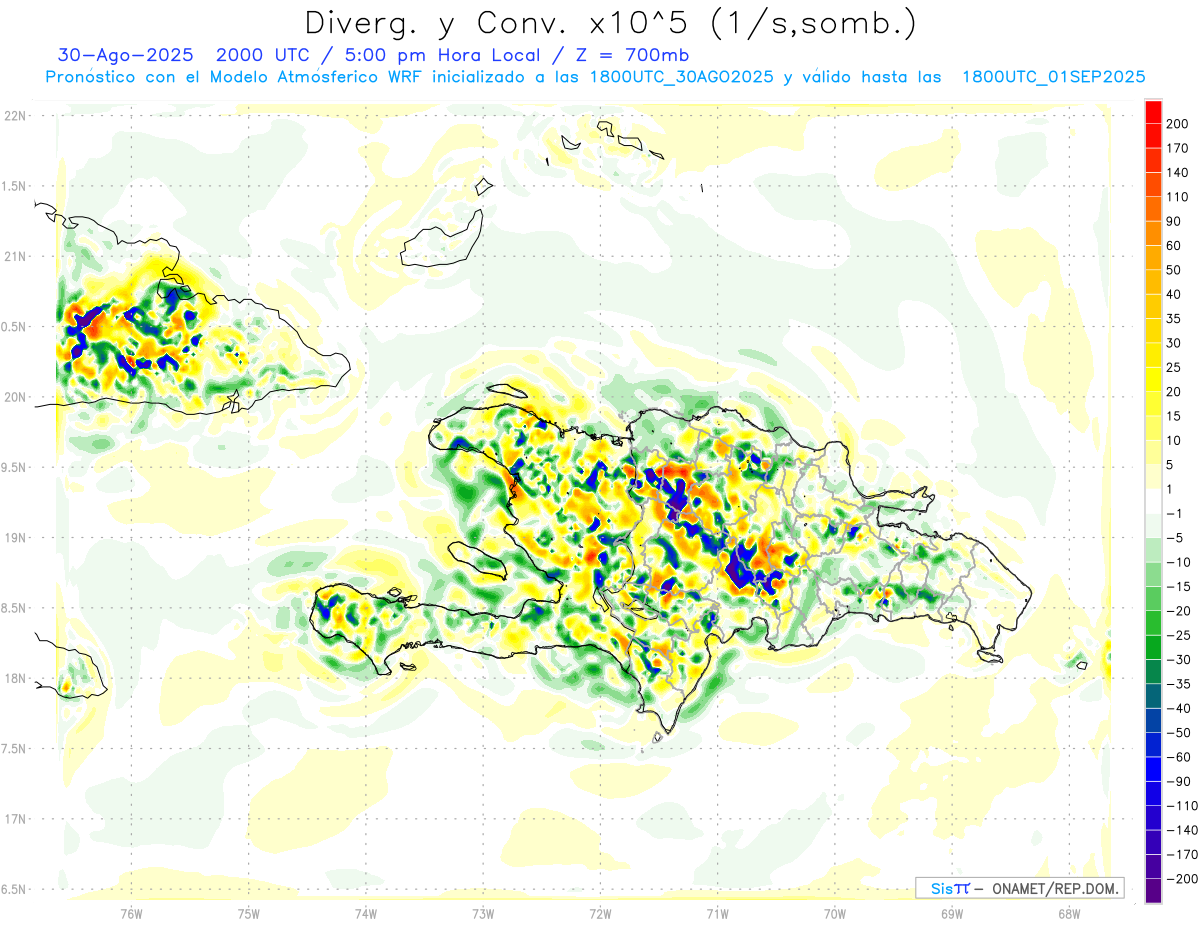Screen dimensions: 1200x927
Task: Click the '17N' latitude label
Action: [16, 819]
